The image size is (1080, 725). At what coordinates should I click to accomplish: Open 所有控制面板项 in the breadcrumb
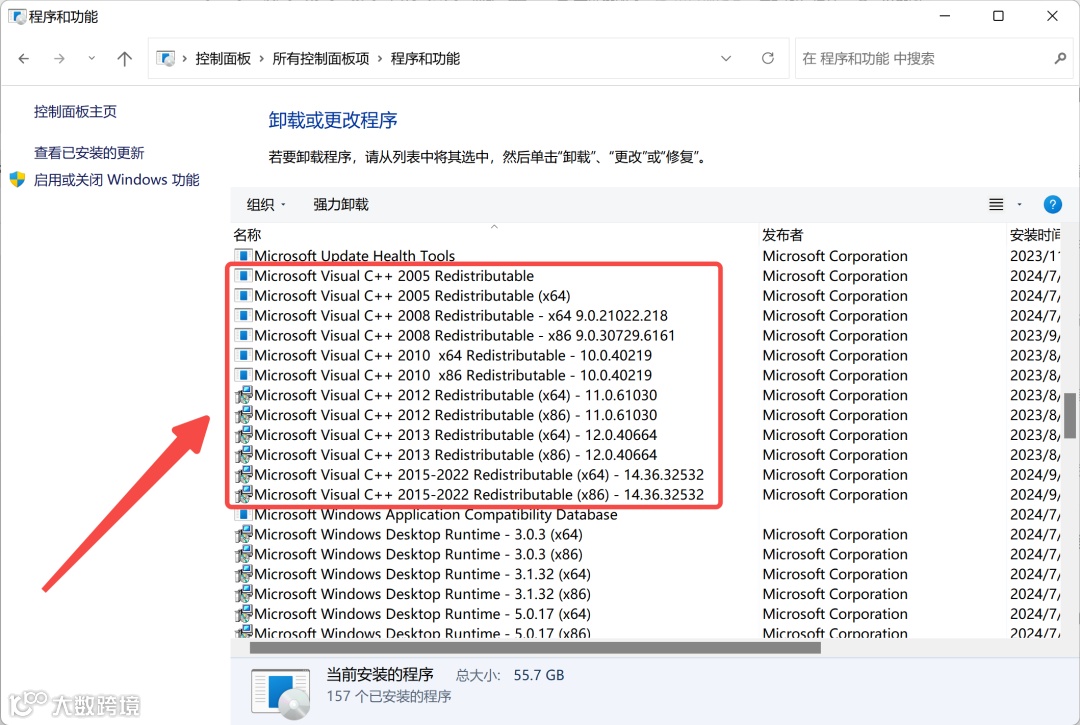pos(321,59)
